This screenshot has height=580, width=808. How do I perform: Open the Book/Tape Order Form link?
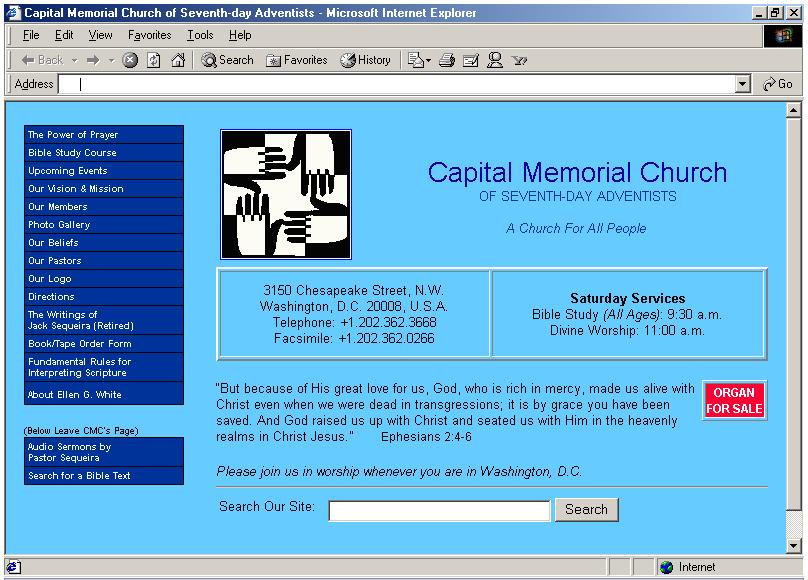pos(104,344)
